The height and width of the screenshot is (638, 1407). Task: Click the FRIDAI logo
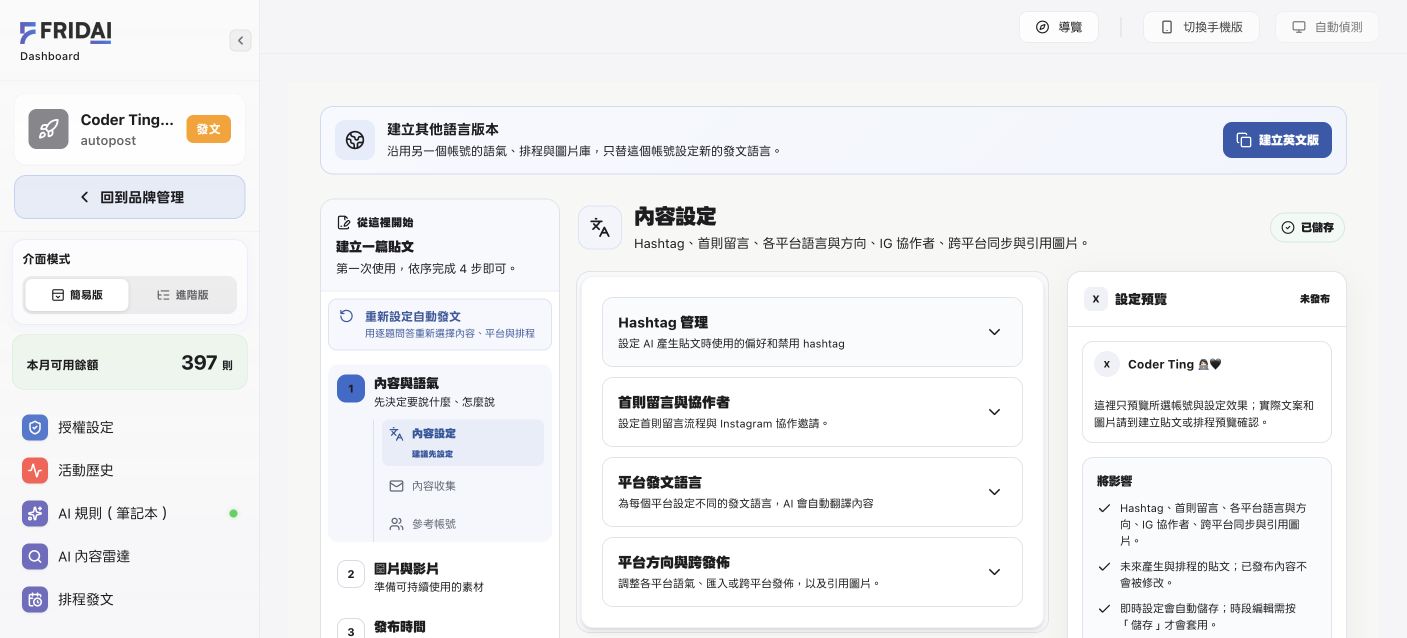[65, 33]
